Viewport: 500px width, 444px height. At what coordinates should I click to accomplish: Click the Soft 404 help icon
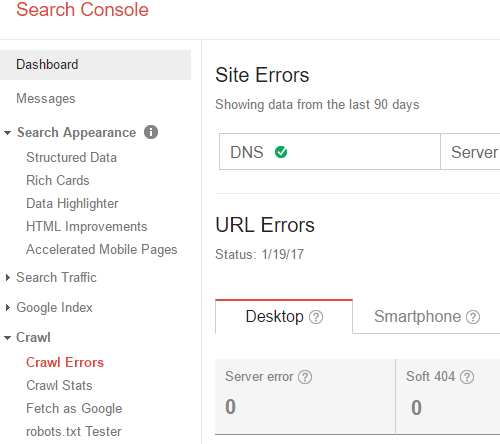(467, 377)
